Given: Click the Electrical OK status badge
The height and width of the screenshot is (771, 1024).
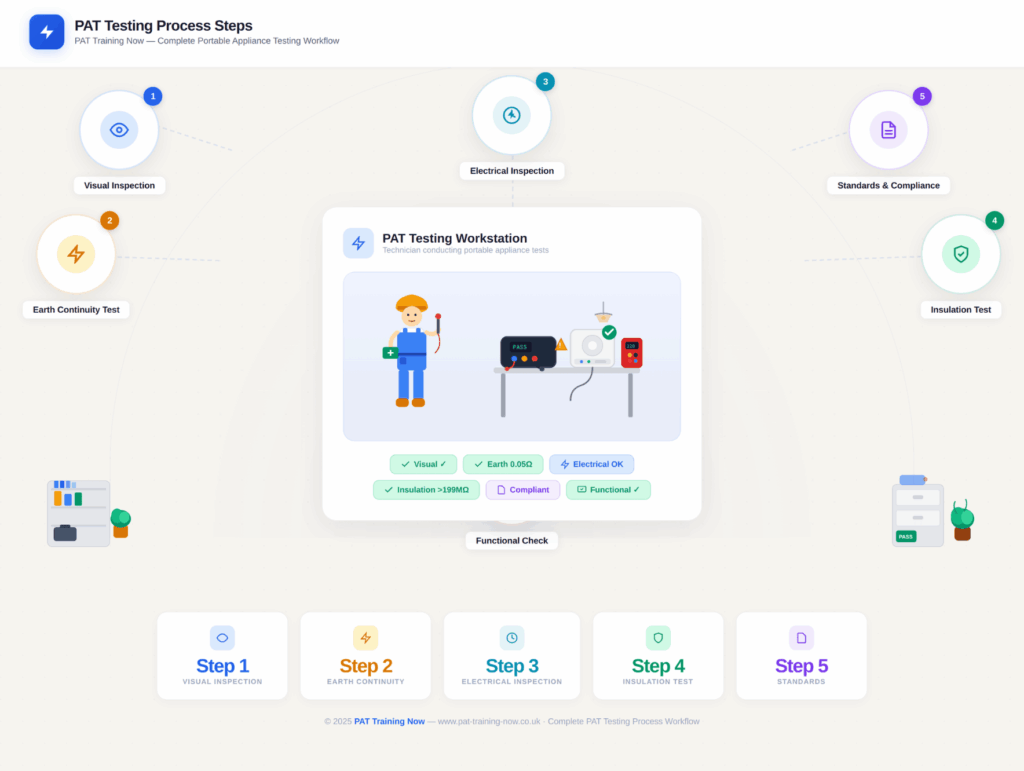Looking at the screenshot, I should click(x=591, y=464).
